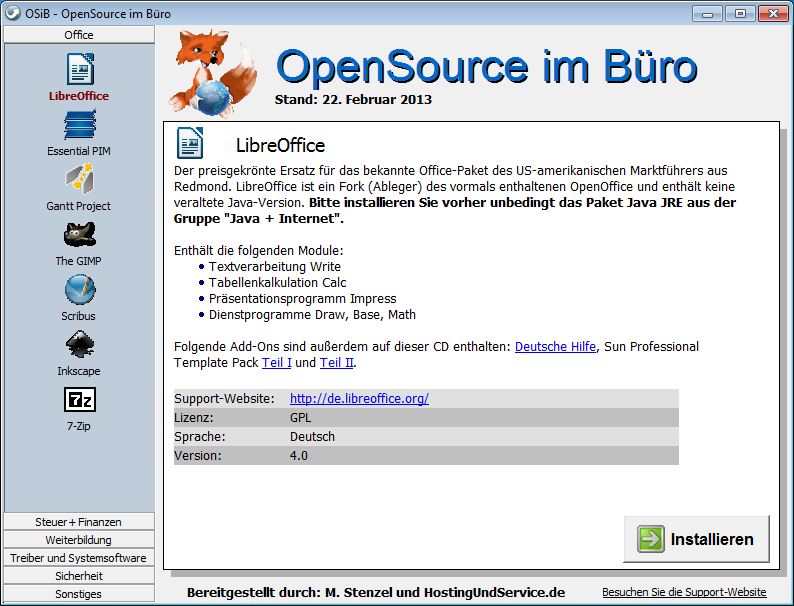This screenshot has height=606, width=794.
Task: Click the 'OpenSource im Büro' banner title
Action: click(x=487, y=66)
